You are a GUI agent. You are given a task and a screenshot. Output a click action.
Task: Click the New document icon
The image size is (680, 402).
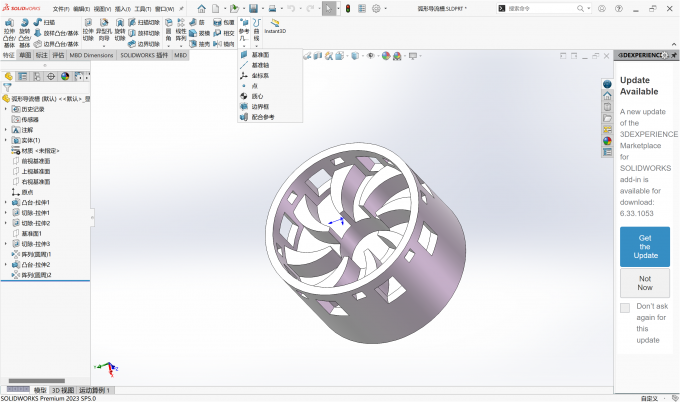tap(216, 8)
